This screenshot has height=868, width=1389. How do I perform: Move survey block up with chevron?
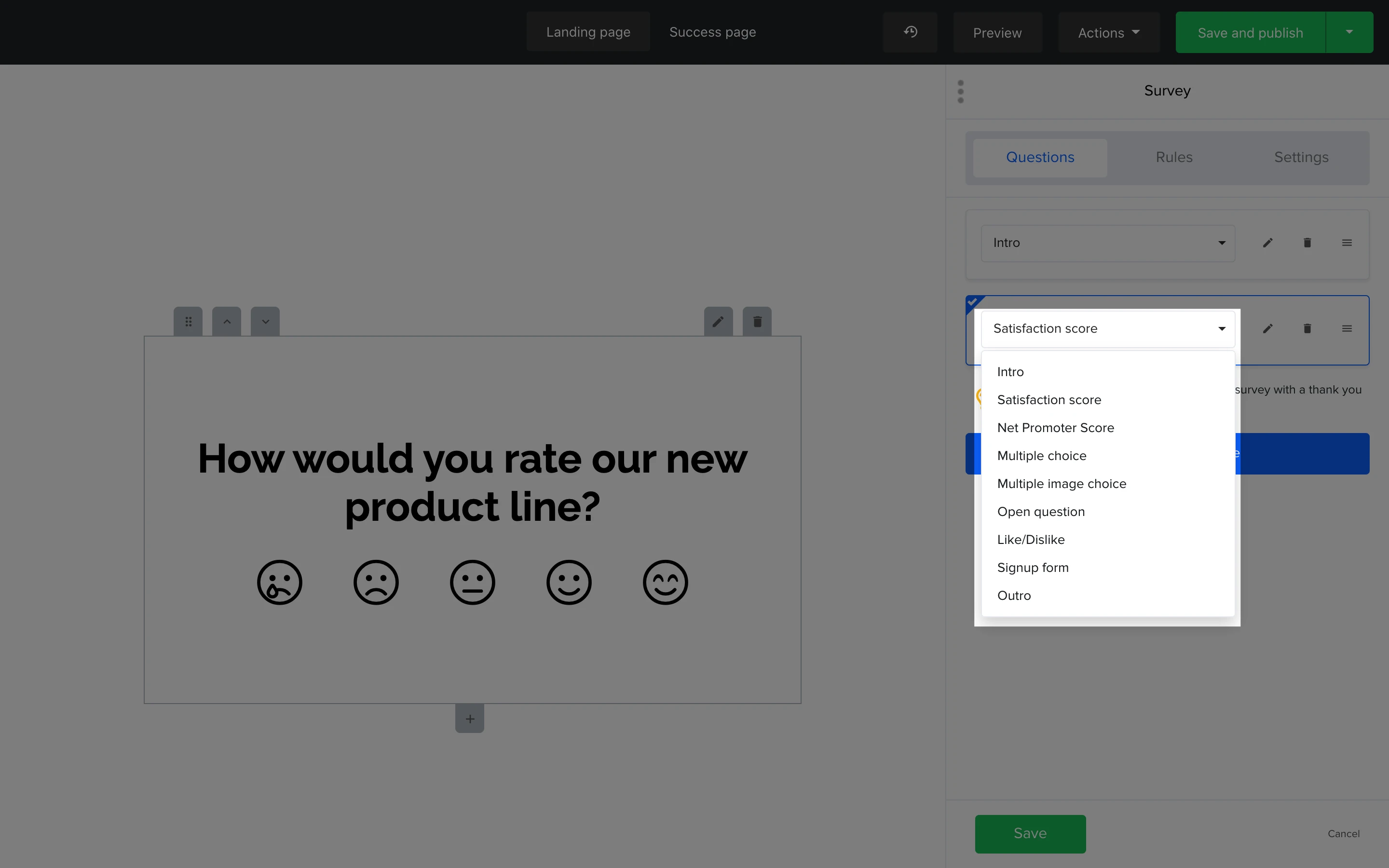(227, 322)
